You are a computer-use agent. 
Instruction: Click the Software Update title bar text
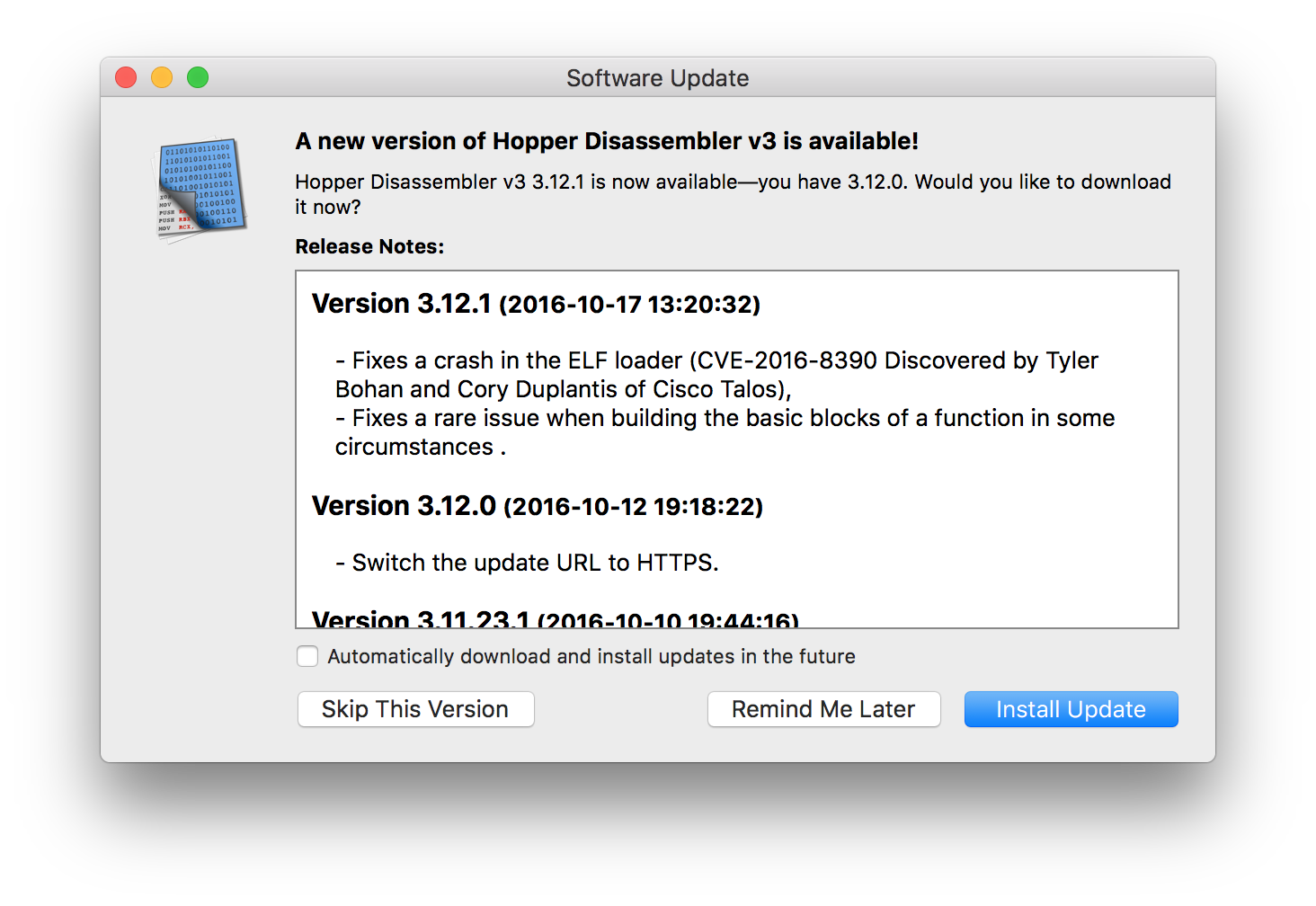point(657,78)
